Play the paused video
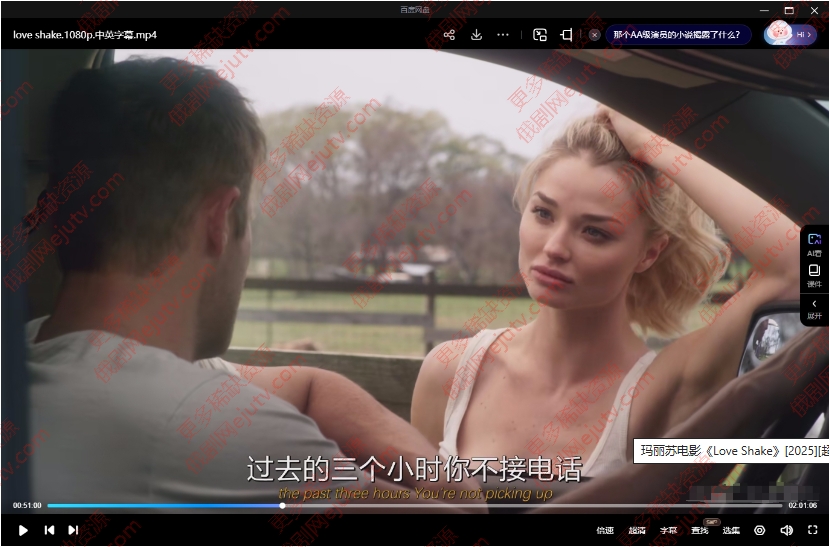 (x=23, y=530)
